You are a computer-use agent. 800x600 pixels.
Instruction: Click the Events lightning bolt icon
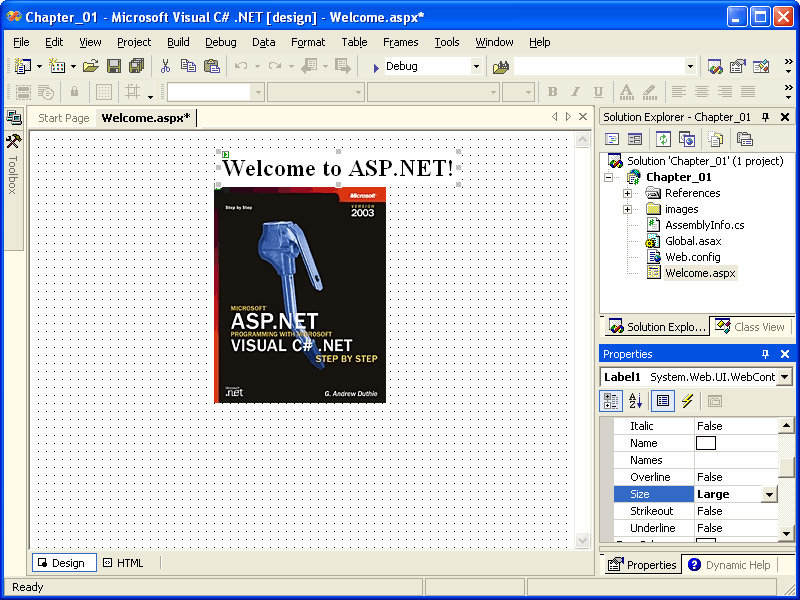coord(687,401)
